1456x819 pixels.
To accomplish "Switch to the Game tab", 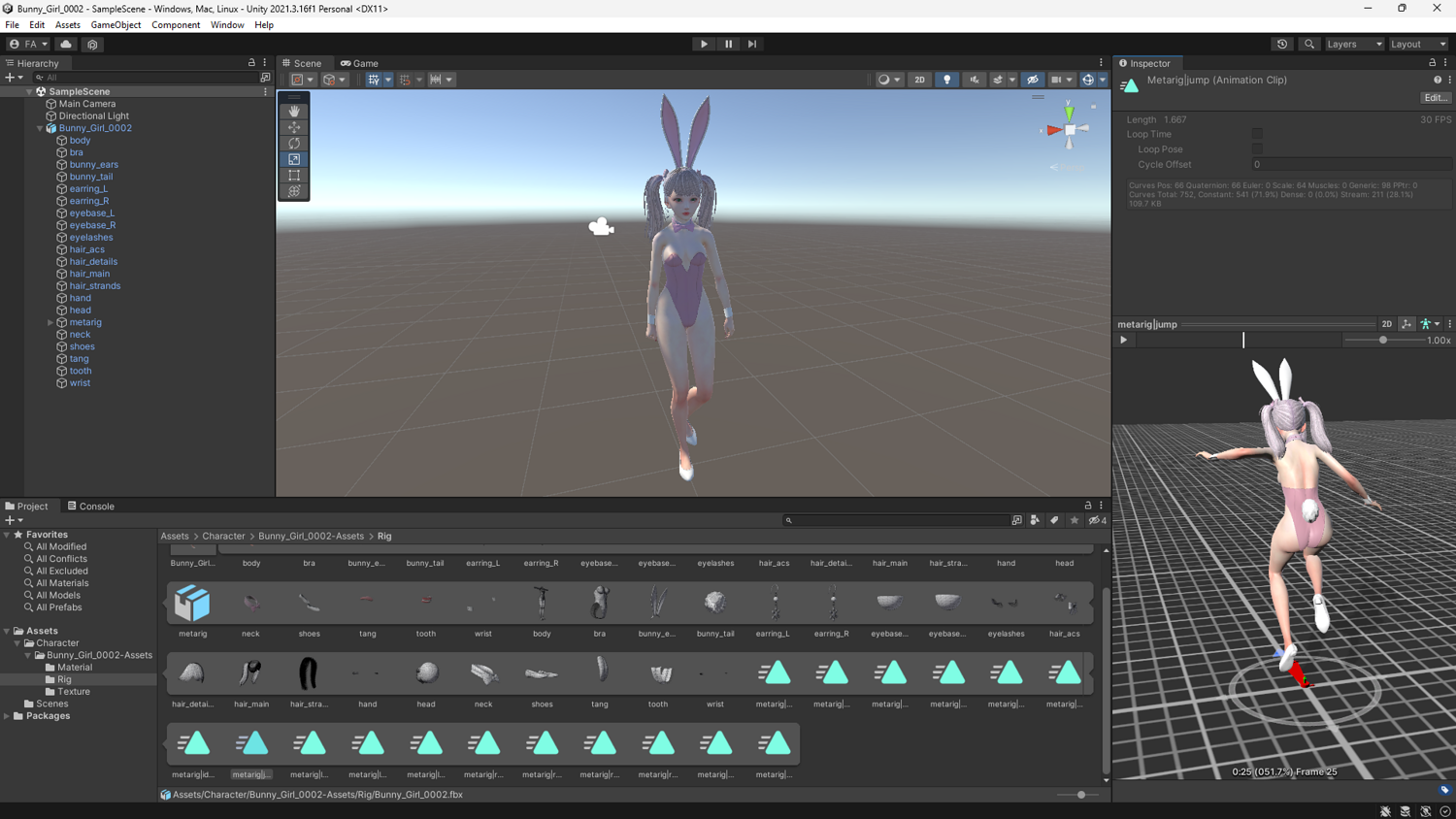I will click(359, 63).
